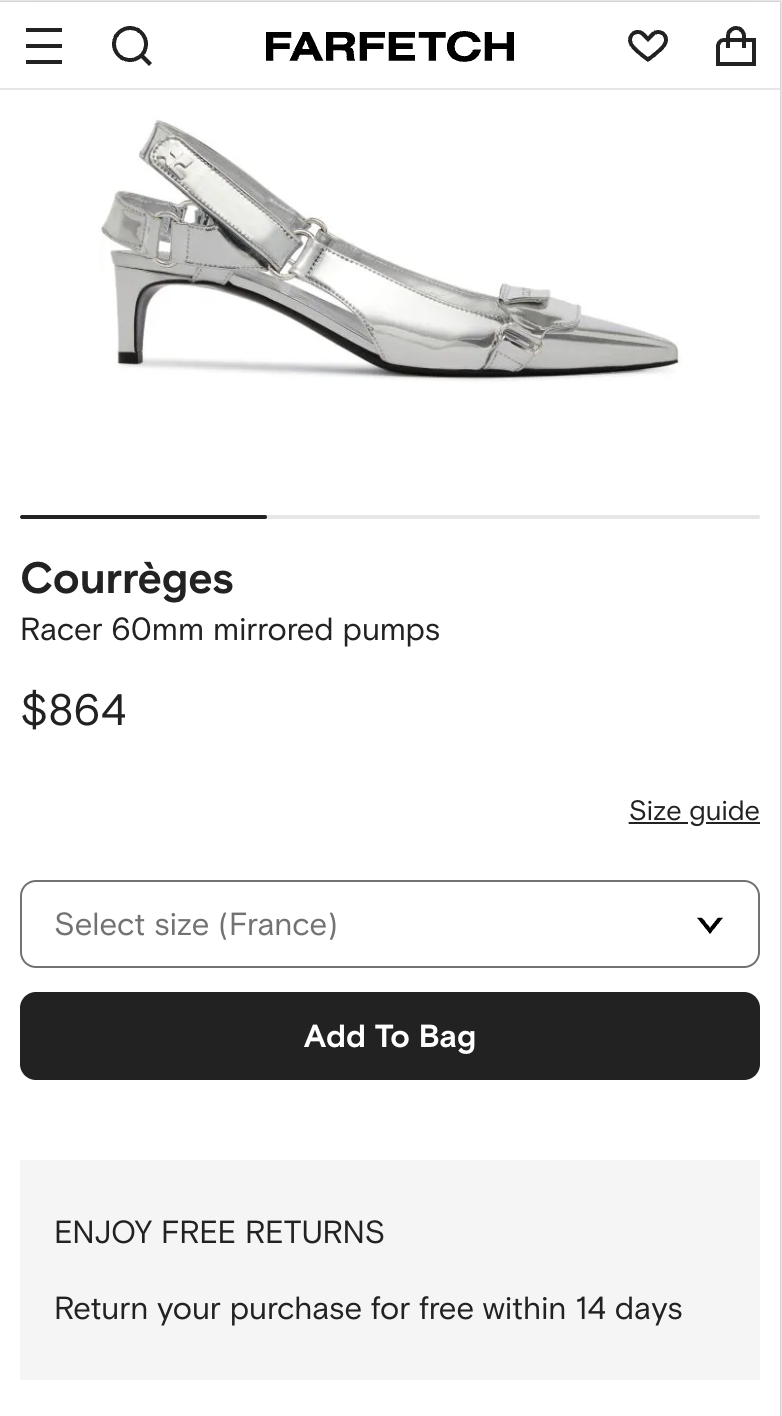Open the wishlist heart icon
The height and width of the screenshot is (1416, 782).
click(x=647, y=46)
